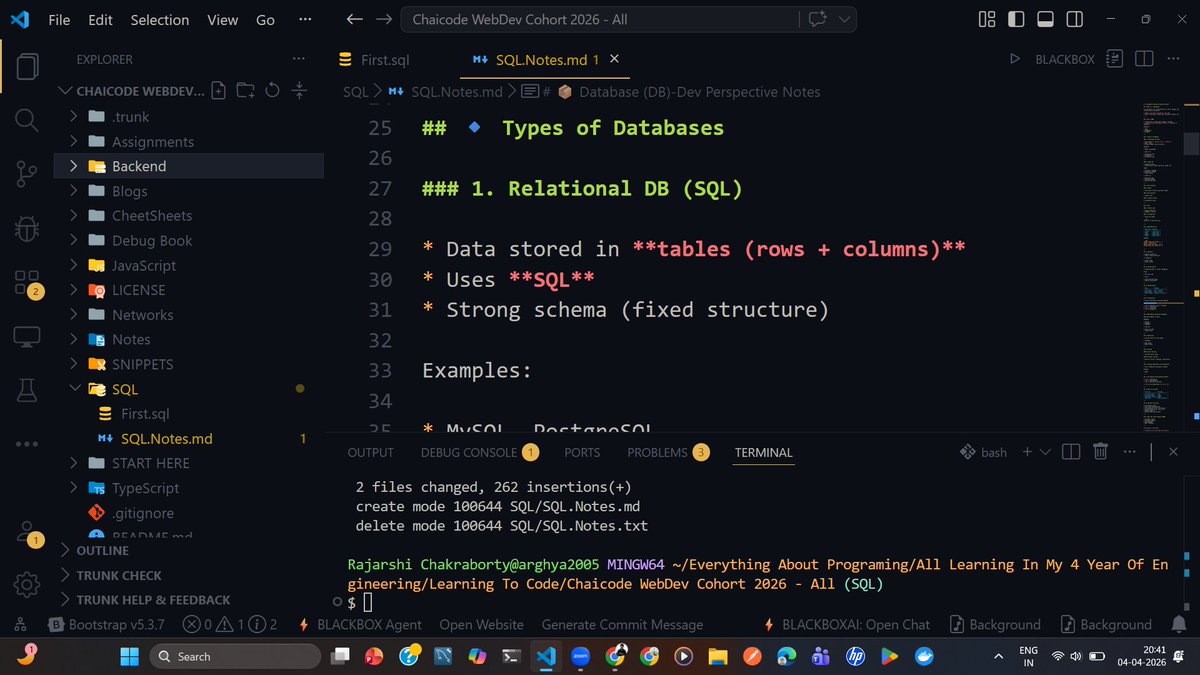
Task: Click Generate Commit Message in status bar
Action: click(622, 624)
